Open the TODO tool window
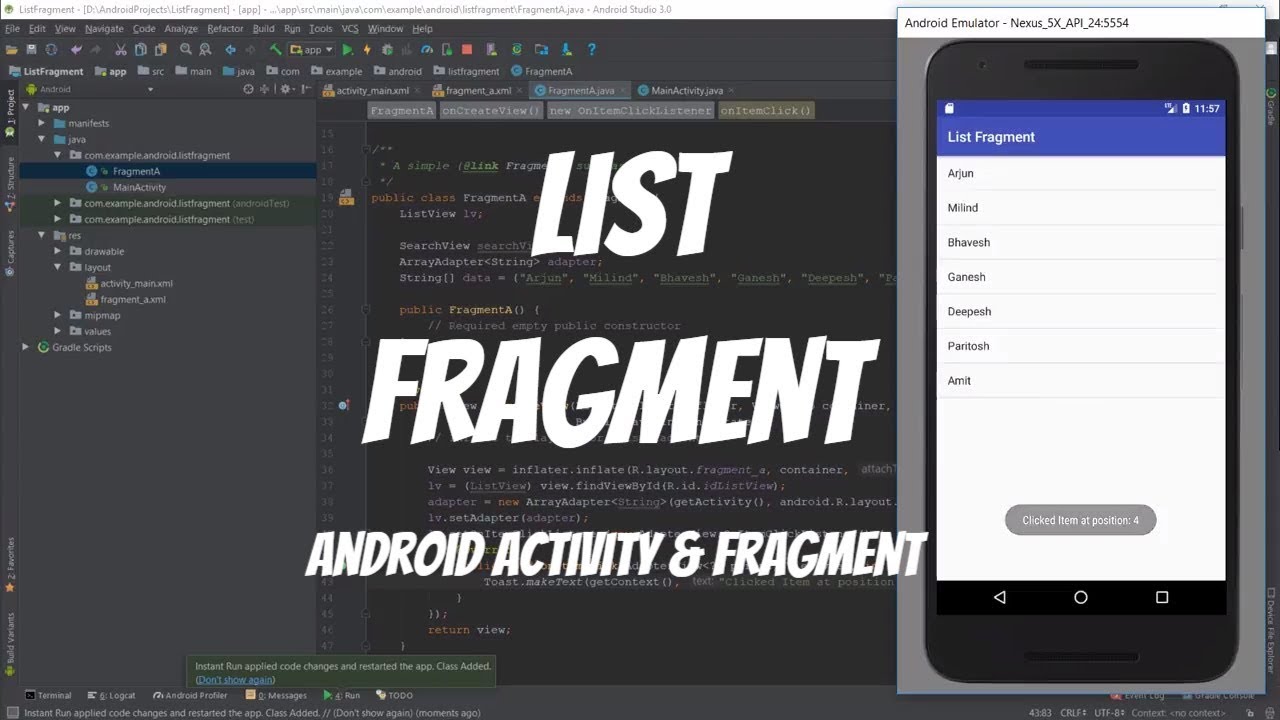The image size is (1280, 720). click(x=394, y=695)
